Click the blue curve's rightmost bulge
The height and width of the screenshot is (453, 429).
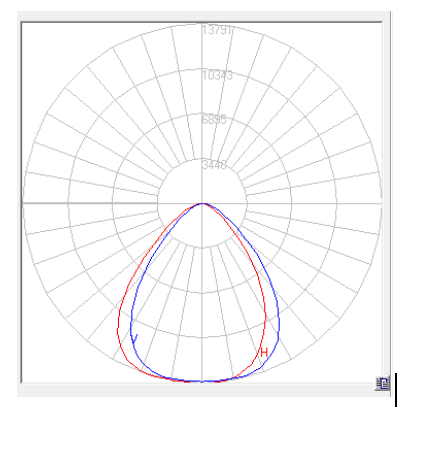point(279,323)
